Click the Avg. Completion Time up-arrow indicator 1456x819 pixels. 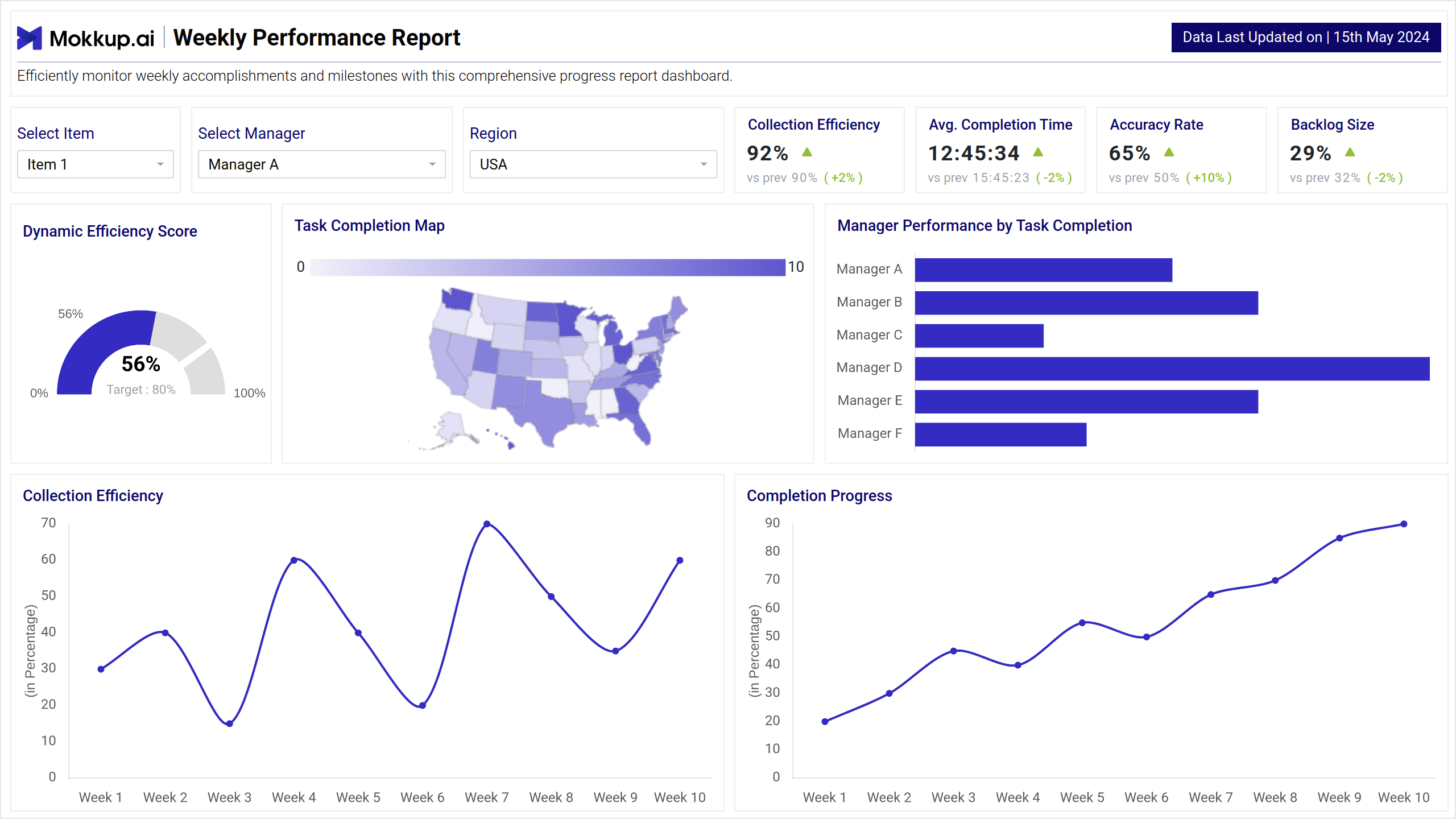click(x=1038, y=152)
